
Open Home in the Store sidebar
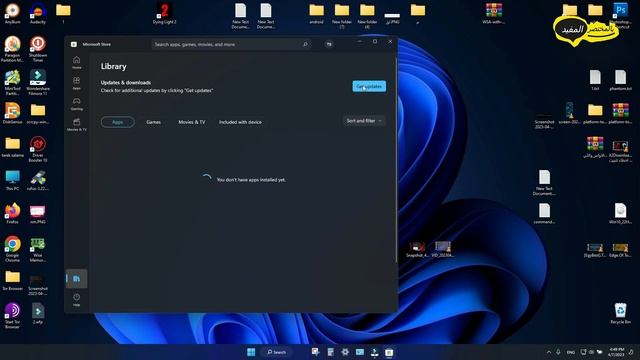tap(76, 62)
